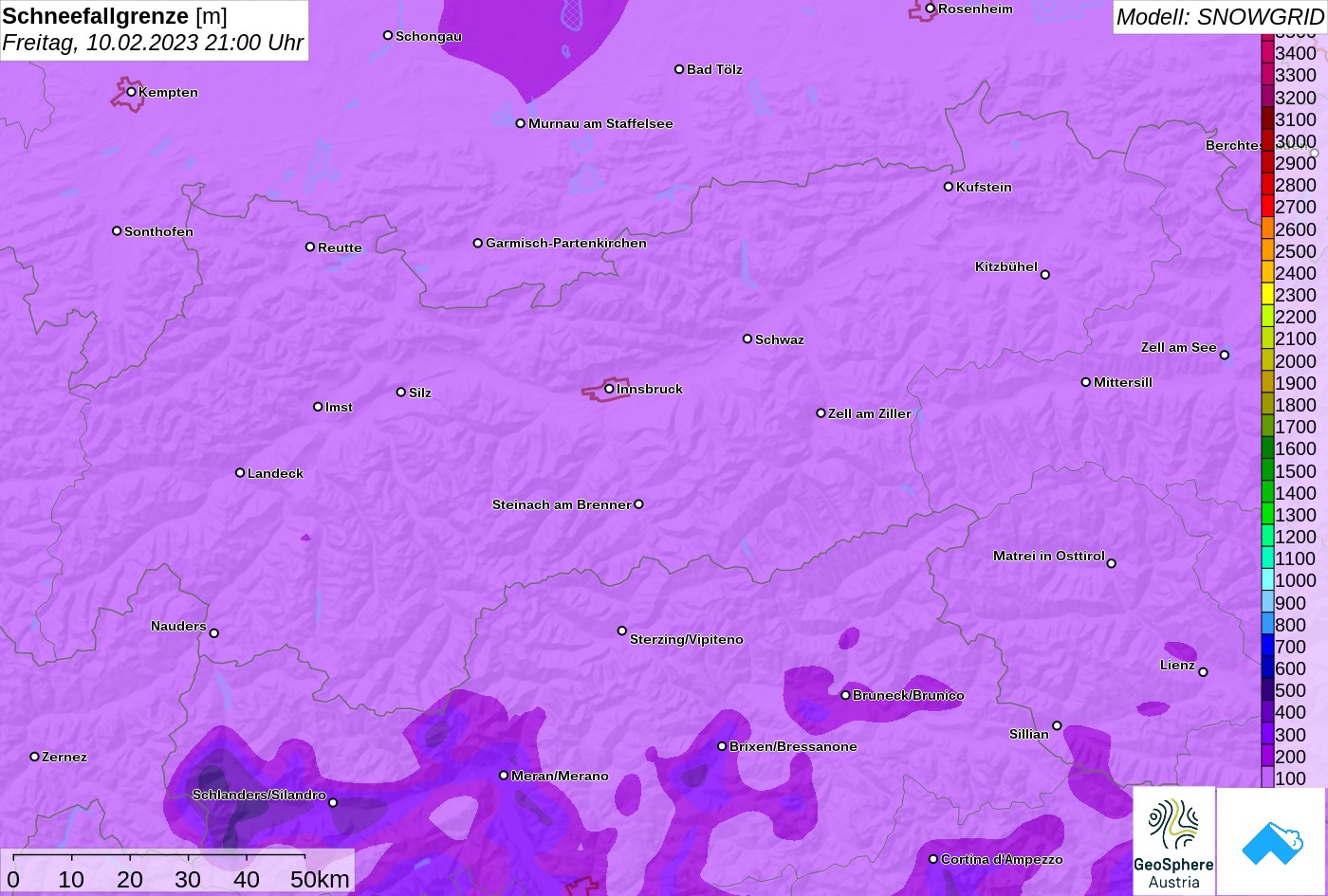This screenshot has width=1328, height=896.
Task: Click the legend value 2000
Action: coord(1296,360)
